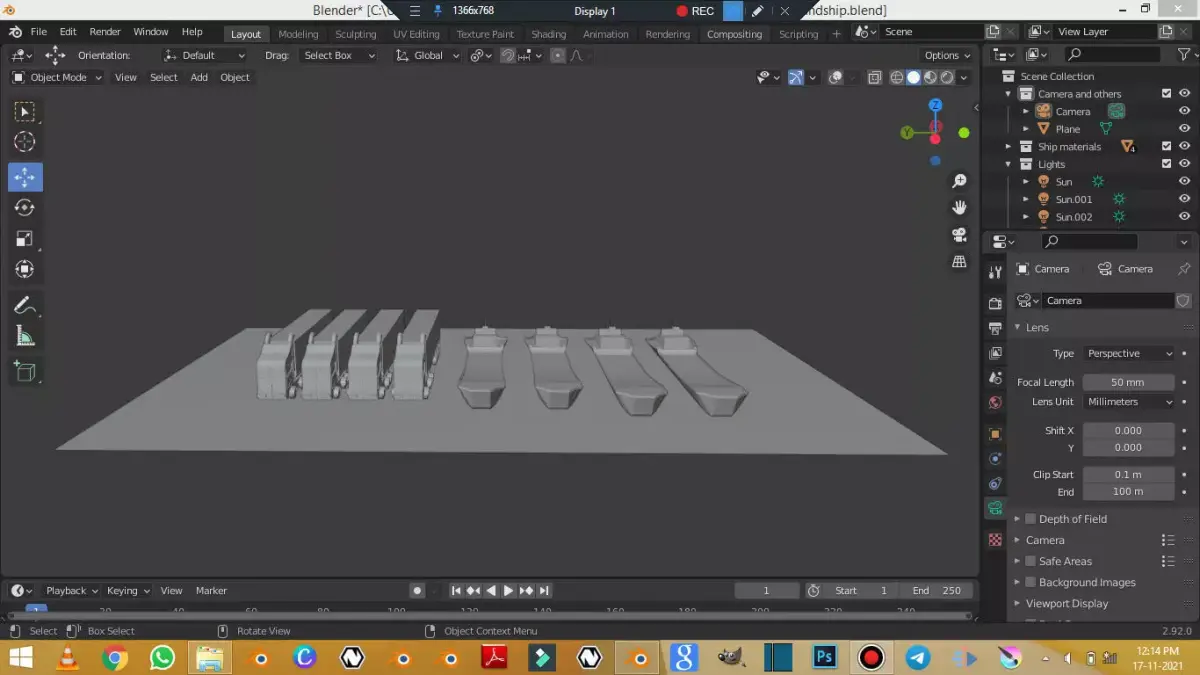Open the Playback menu in timeline

click(72, 590)
